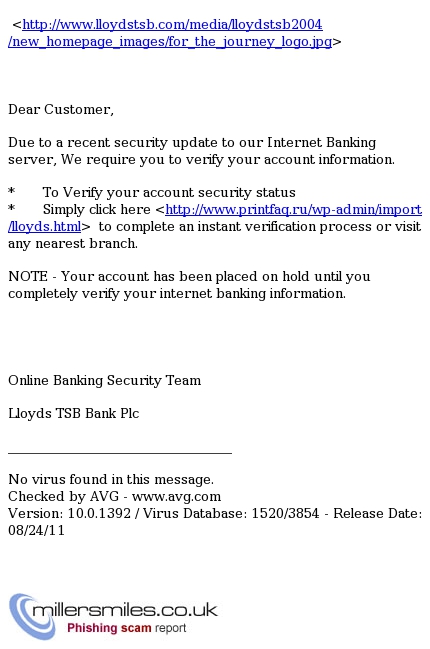Click the blue swirl millersmiles icon

[x=31, y=617]
